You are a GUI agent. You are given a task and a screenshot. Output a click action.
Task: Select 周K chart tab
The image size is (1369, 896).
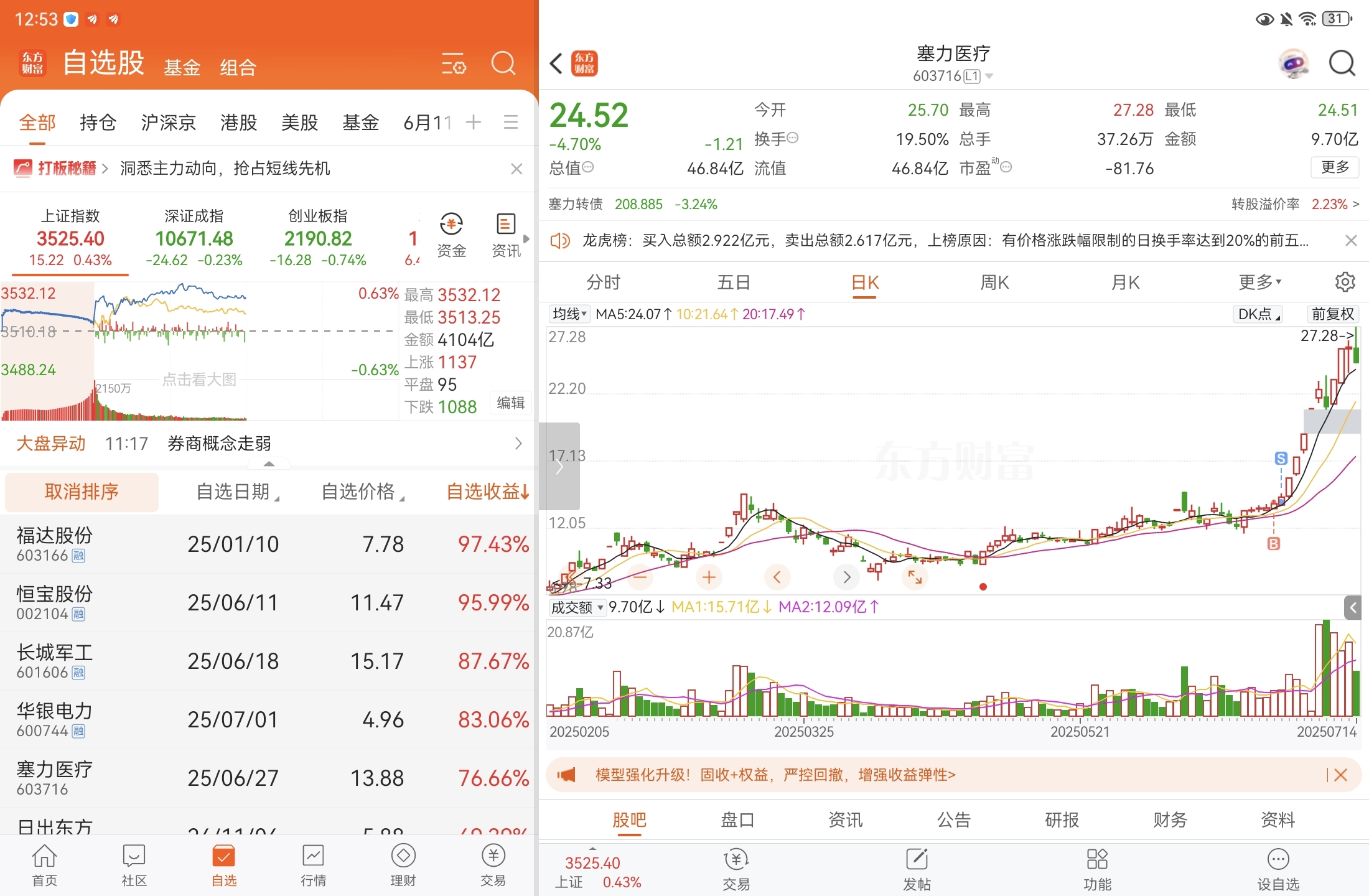pyautogui.click(x=994, y=282)
